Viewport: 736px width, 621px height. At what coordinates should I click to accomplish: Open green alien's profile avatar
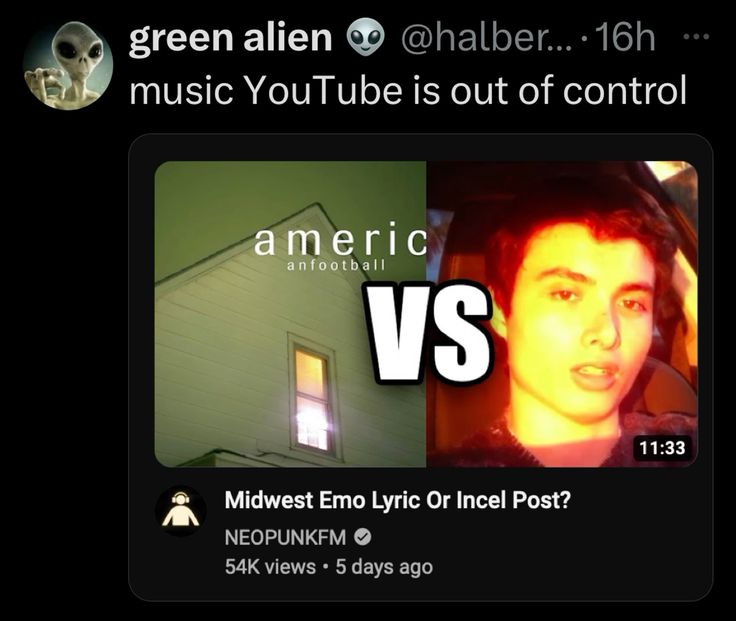coord(68,65)
